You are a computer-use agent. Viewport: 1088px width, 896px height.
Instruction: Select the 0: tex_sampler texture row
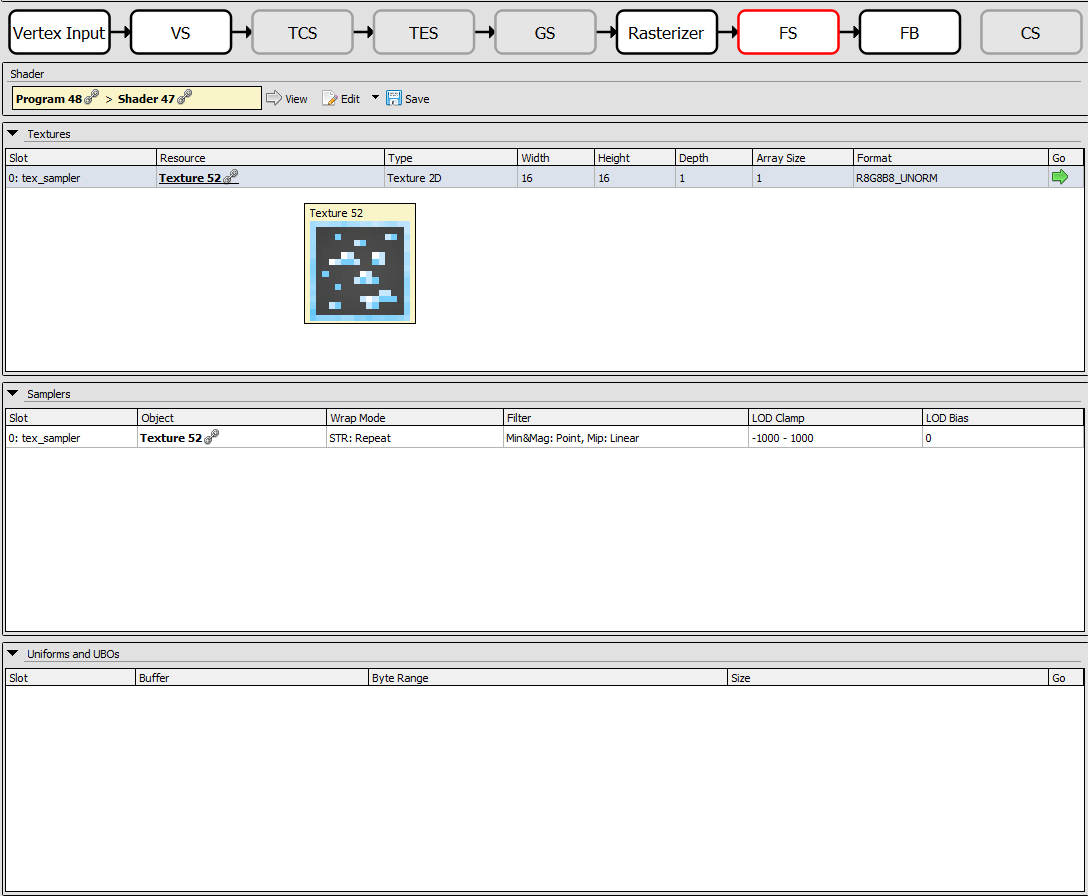pos(545,178)
